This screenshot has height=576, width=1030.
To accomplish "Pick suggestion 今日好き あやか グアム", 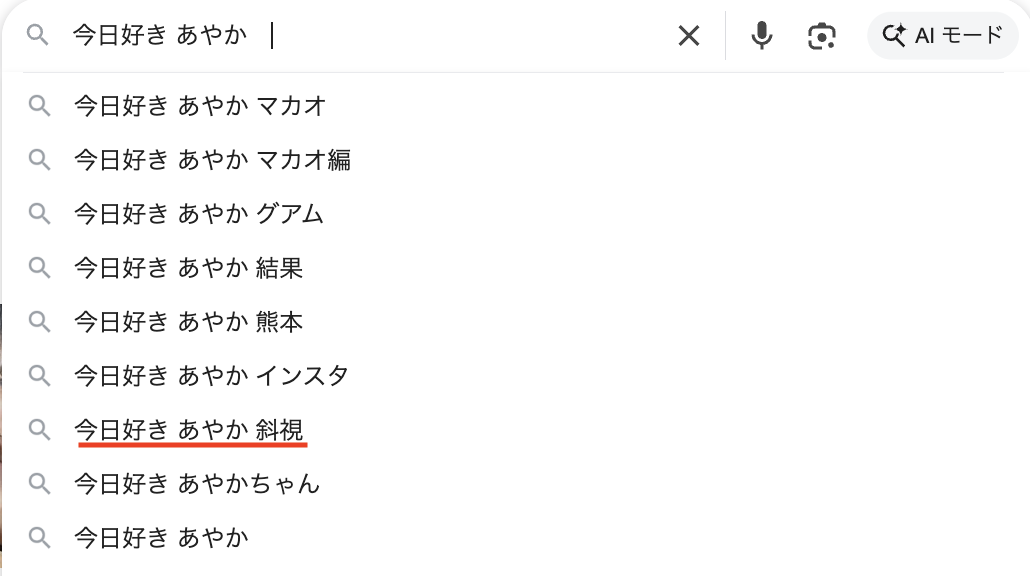I will point(199,214).
